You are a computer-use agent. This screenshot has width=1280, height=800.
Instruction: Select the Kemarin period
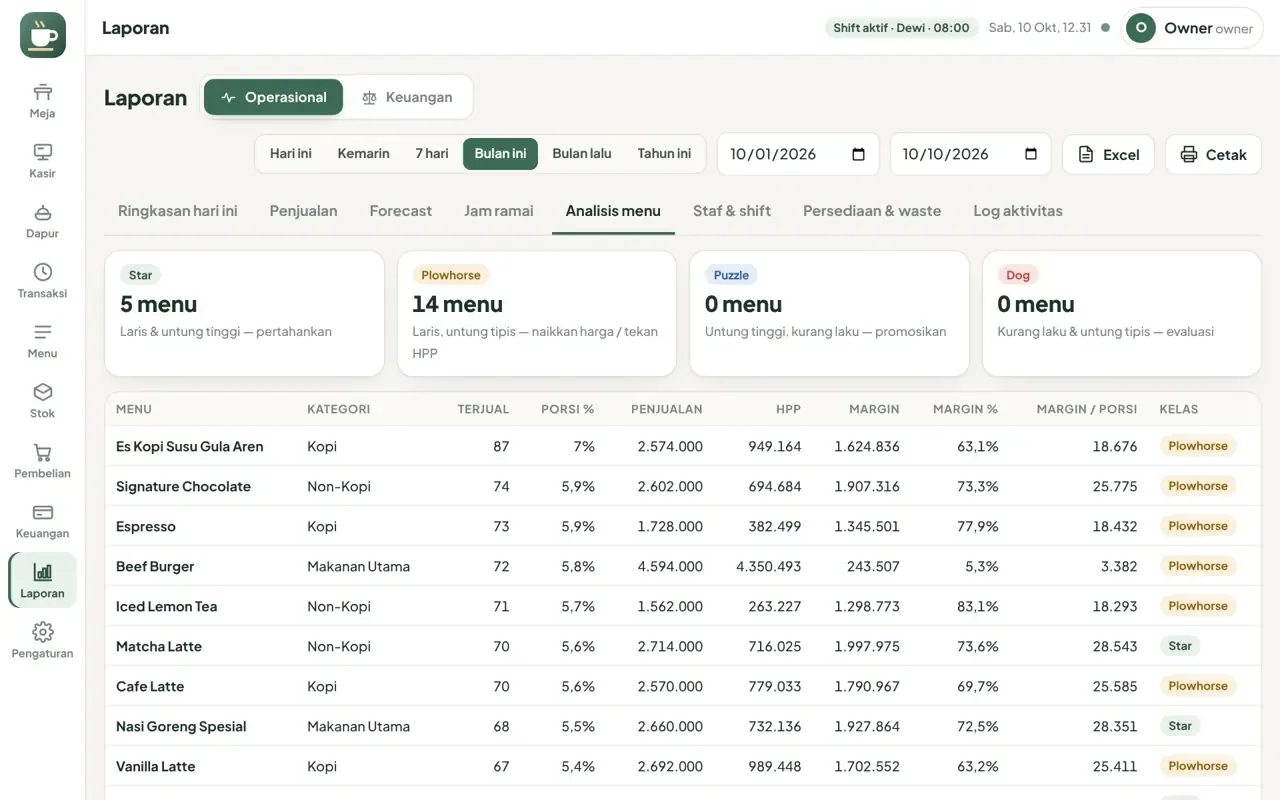pos(364,154)
